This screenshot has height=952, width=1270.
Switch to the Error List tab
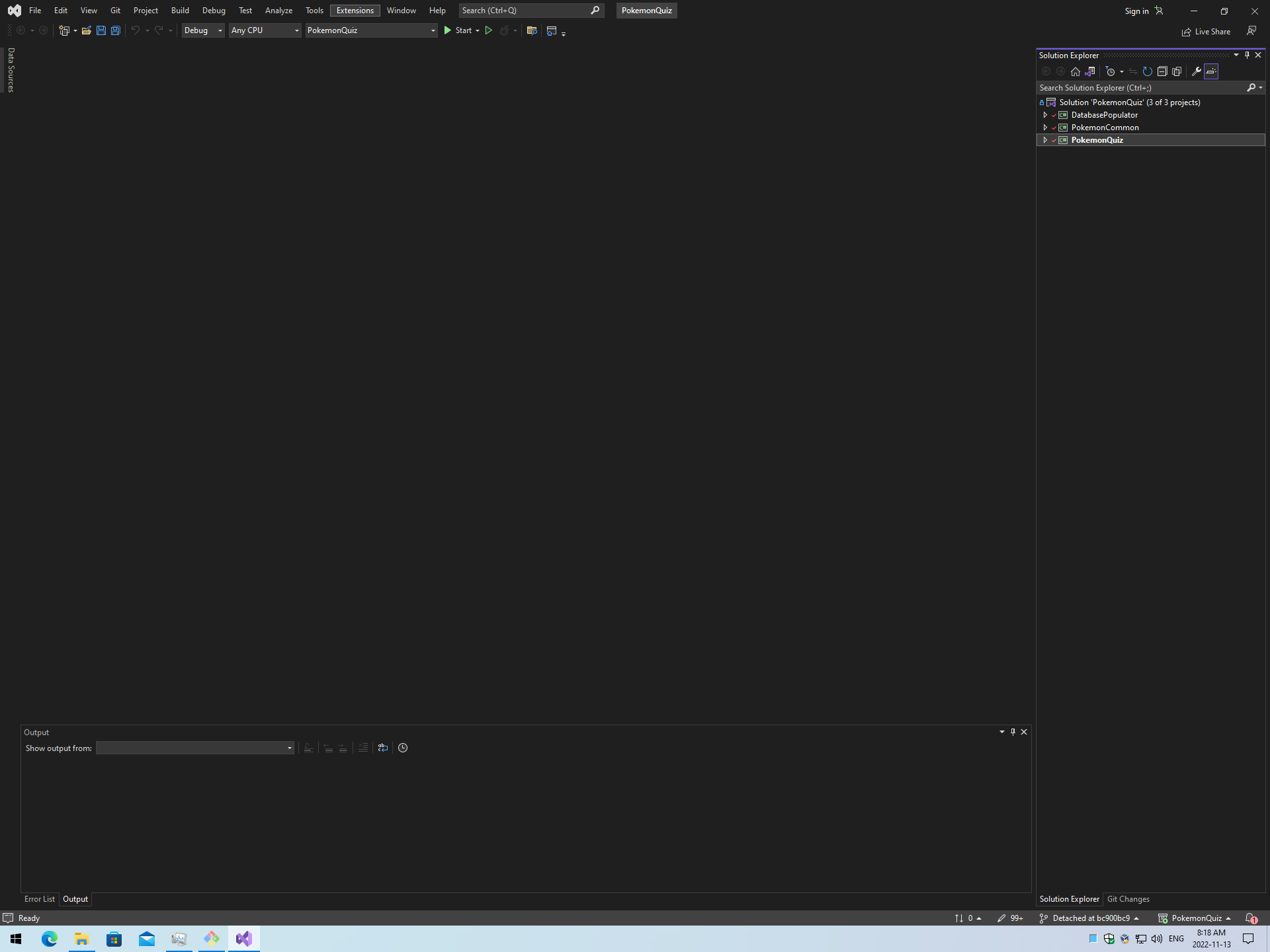tap(40, 899)
